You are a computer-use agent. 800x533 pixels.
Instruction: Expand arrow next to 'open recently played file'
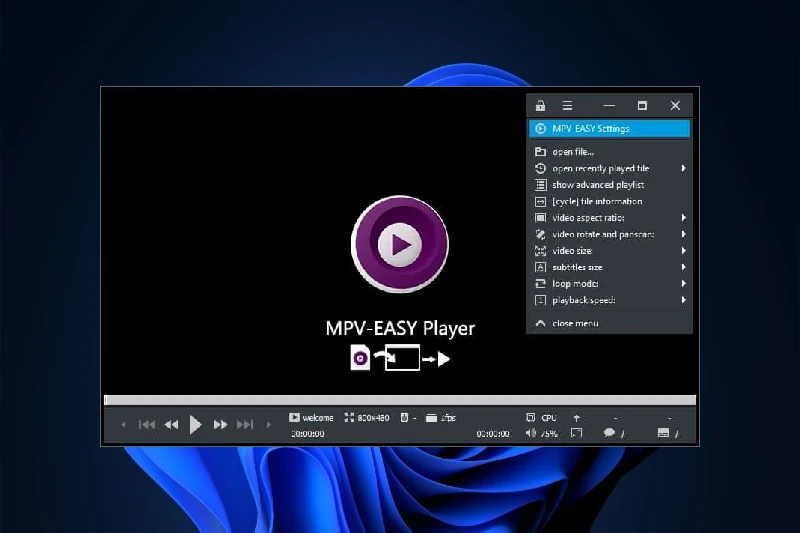click(x=683, y=168)
